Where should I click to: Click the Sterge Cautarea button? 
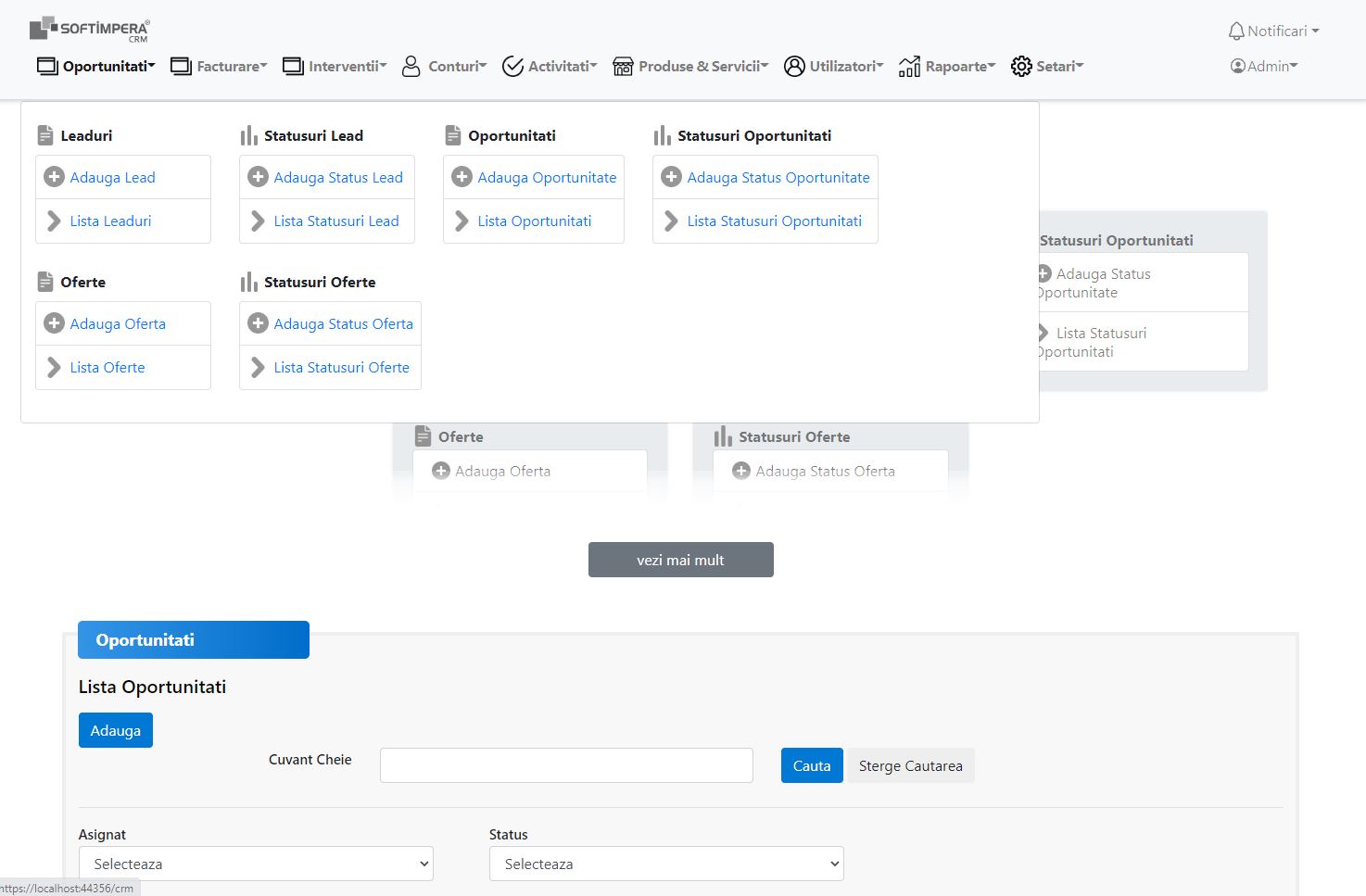[x=911, y=765]
